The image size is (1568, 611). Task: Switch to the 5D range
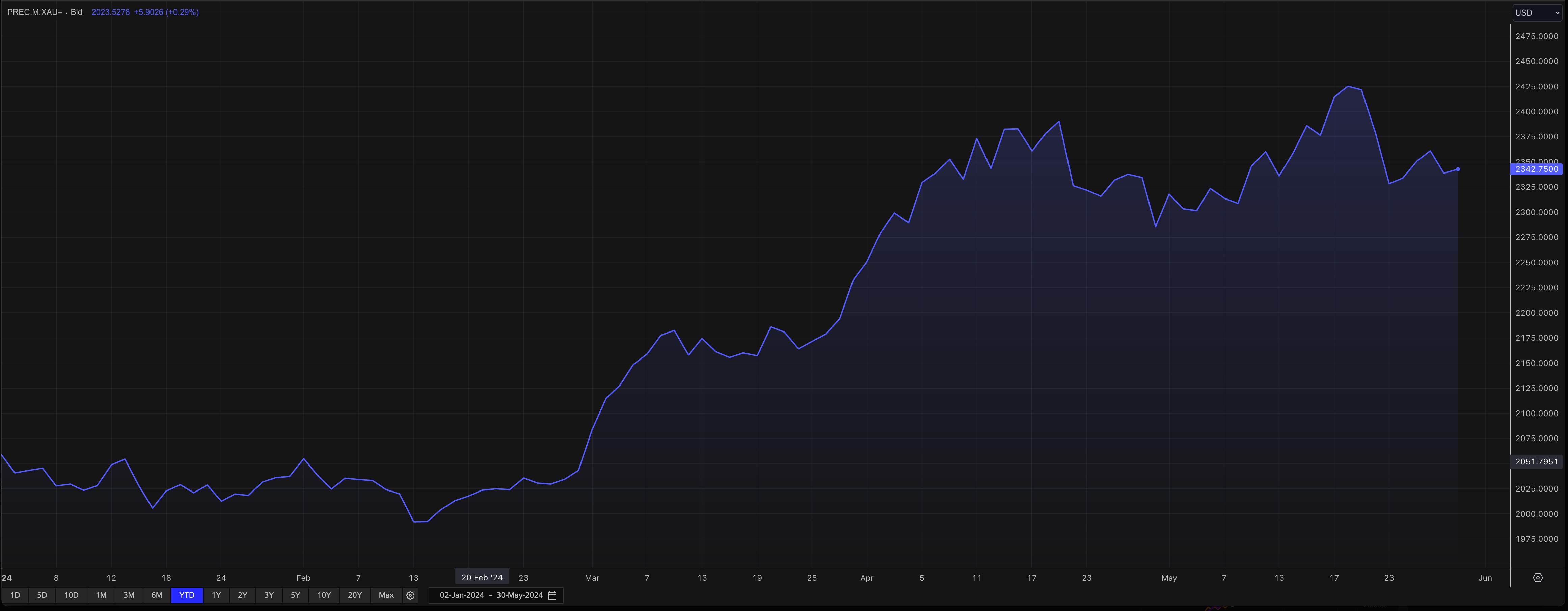point(42,595)
